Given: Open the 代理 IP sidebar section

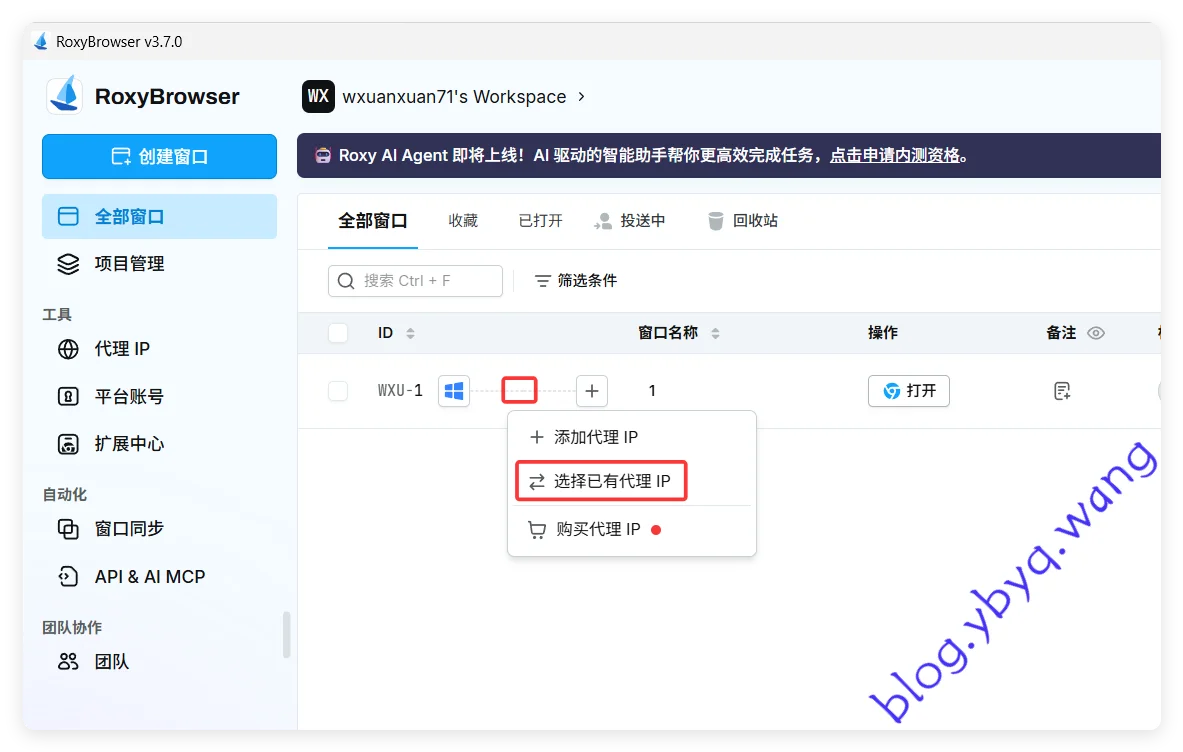Looking at the screenshot, I should tap(122, 349).
